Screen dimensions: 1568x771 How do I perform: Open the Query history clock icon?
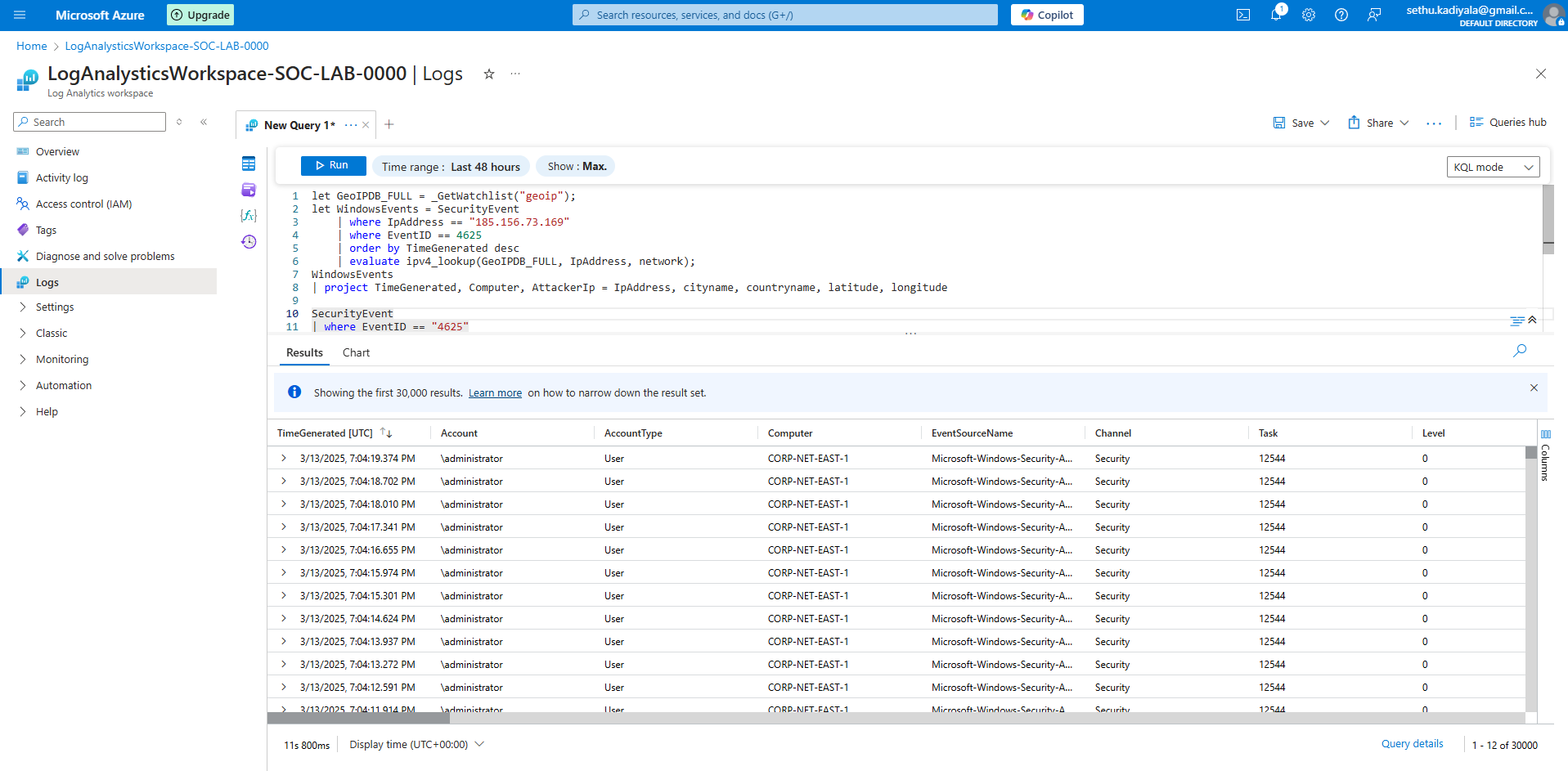249,242
